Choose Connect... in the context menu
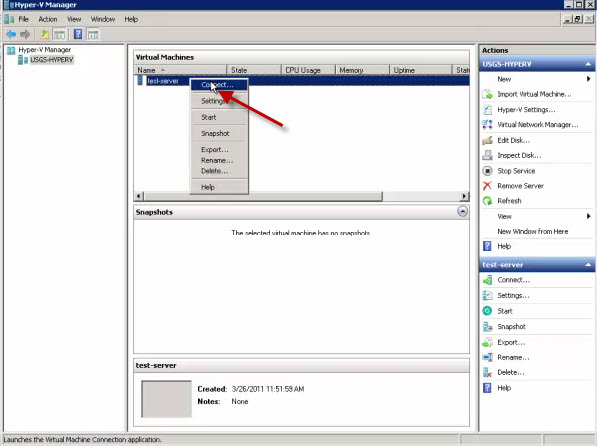597x446 pixels. tap(219, 85)
